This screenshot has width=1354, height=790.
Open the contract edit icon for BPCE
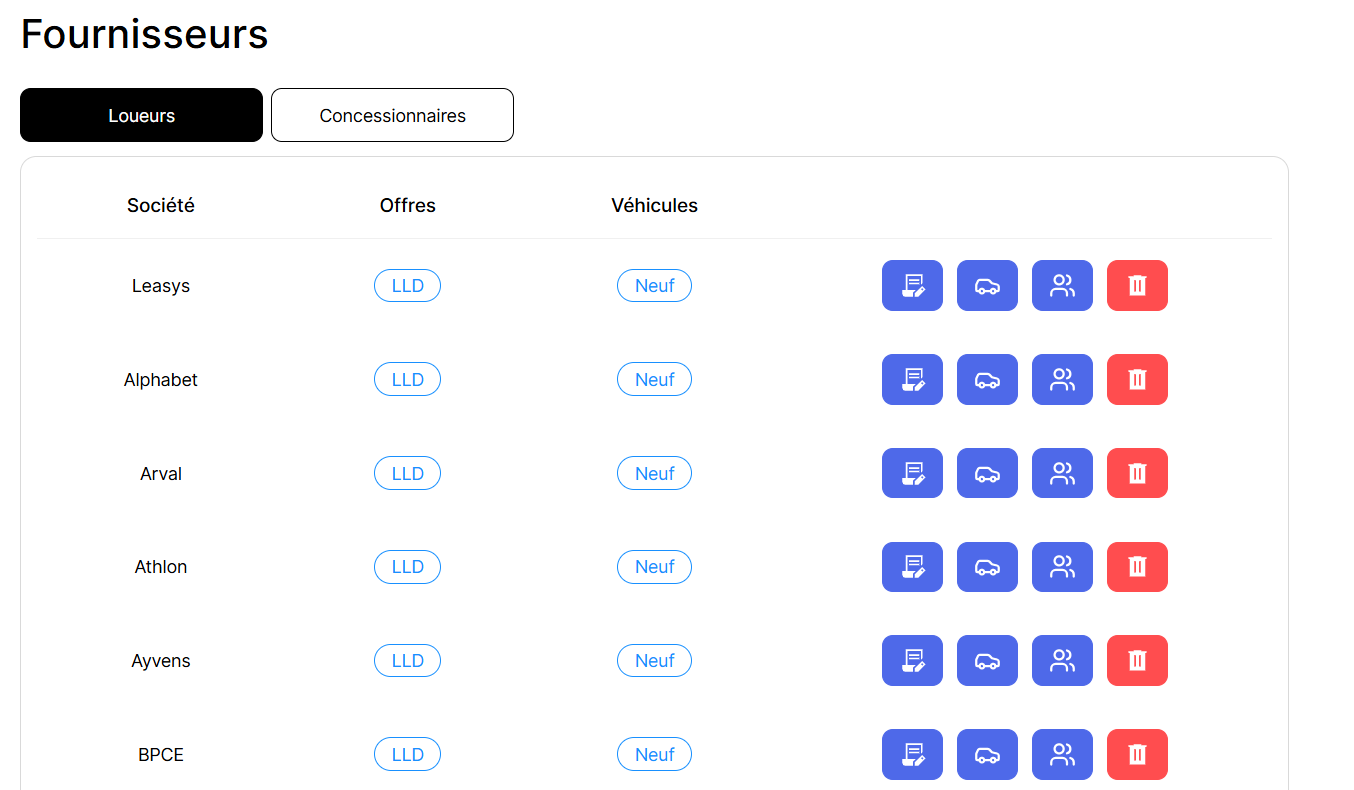point(912,755)
